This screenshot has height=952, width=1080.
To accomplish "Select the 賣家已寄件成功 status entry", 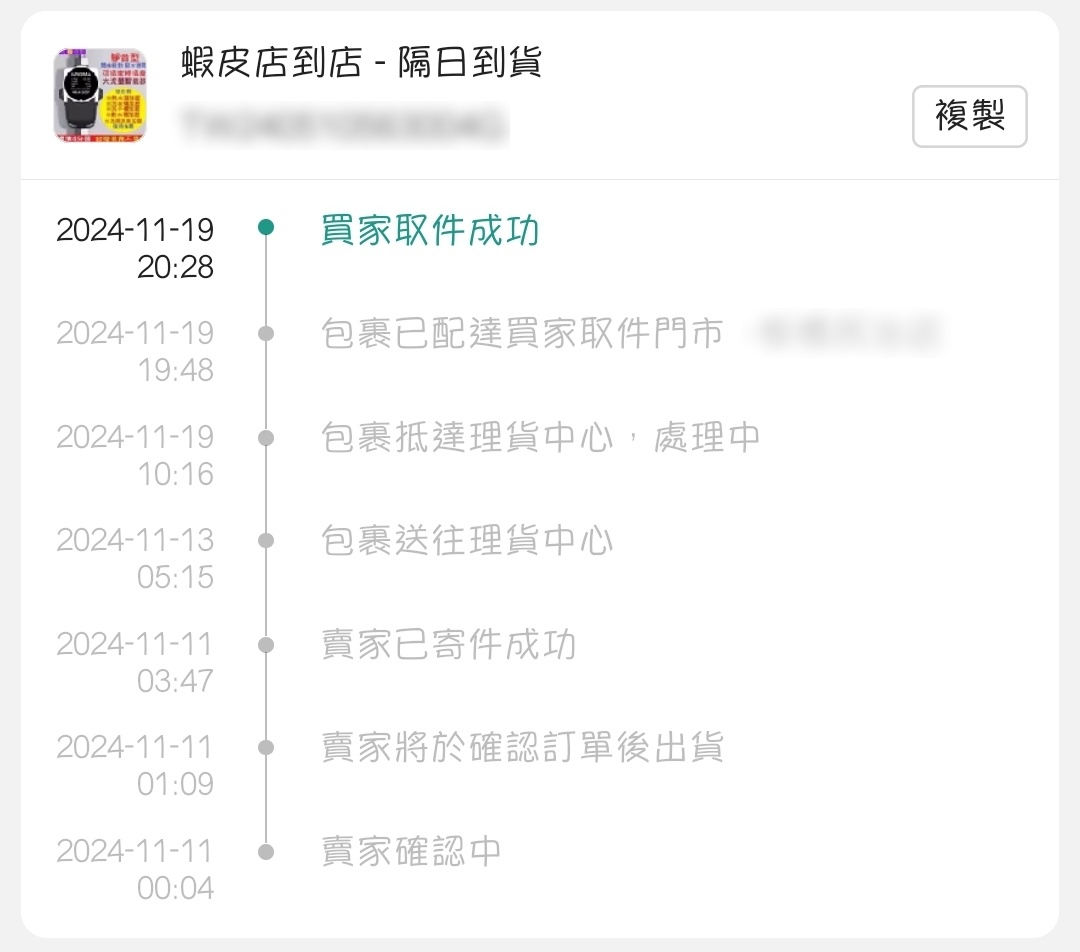I will click(x=448, y=645).
